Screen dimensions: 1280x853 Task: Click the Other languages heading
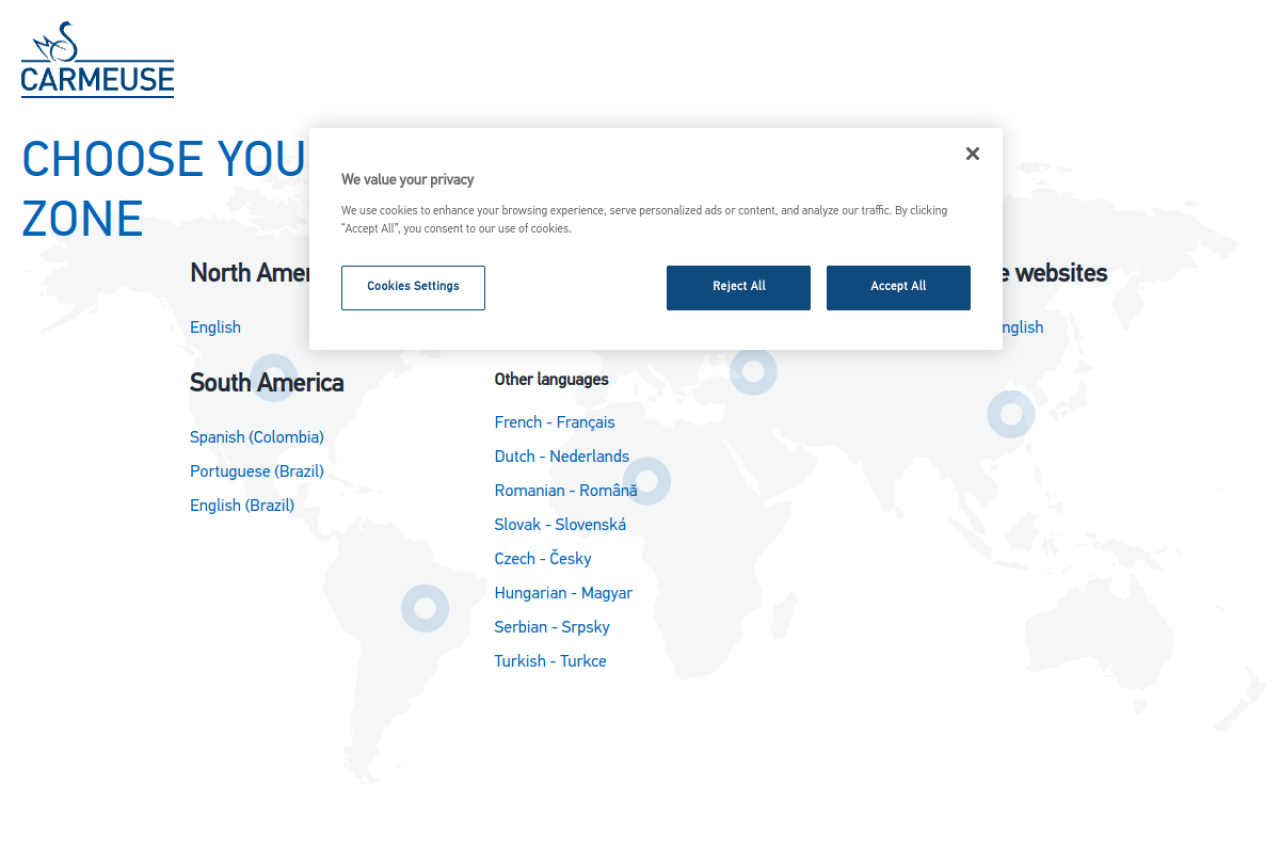point(551,379)
